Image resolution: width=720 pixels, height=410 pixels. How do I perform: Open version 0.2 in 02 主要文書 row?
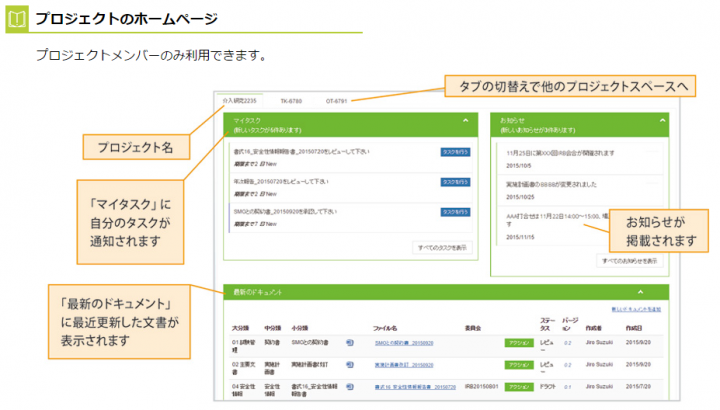coord(568,365)
